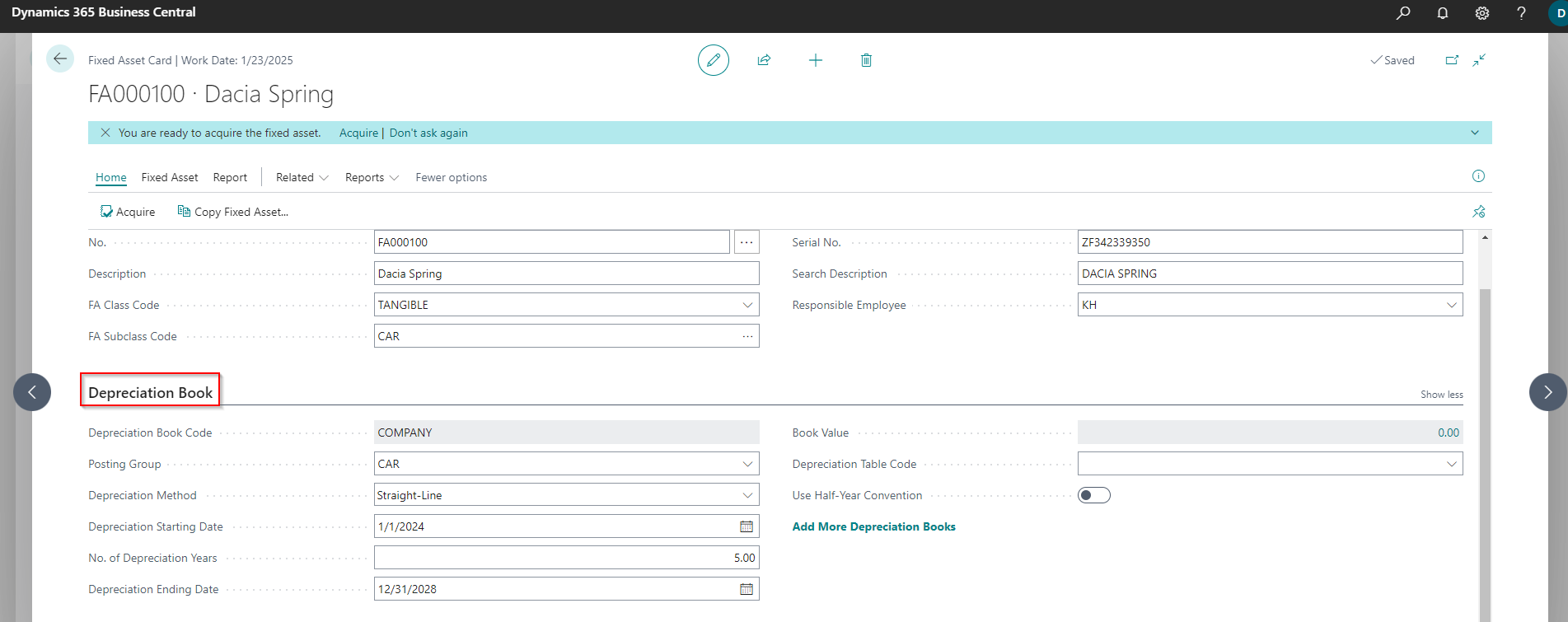The image size is (1568, 622).
Task: Click the Serial No. input field
Action: (x=1270, y=242)
